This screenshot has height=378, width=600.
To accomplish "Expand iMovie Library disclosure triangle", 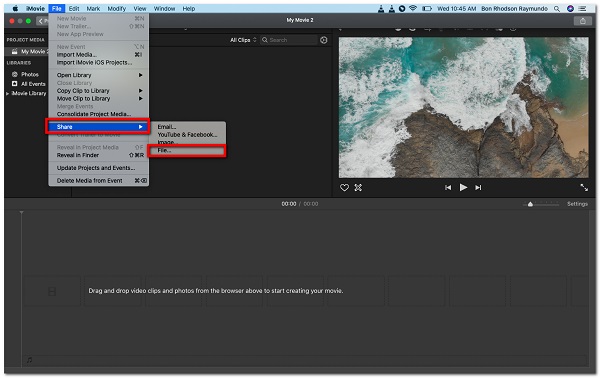I will point(8,93).
